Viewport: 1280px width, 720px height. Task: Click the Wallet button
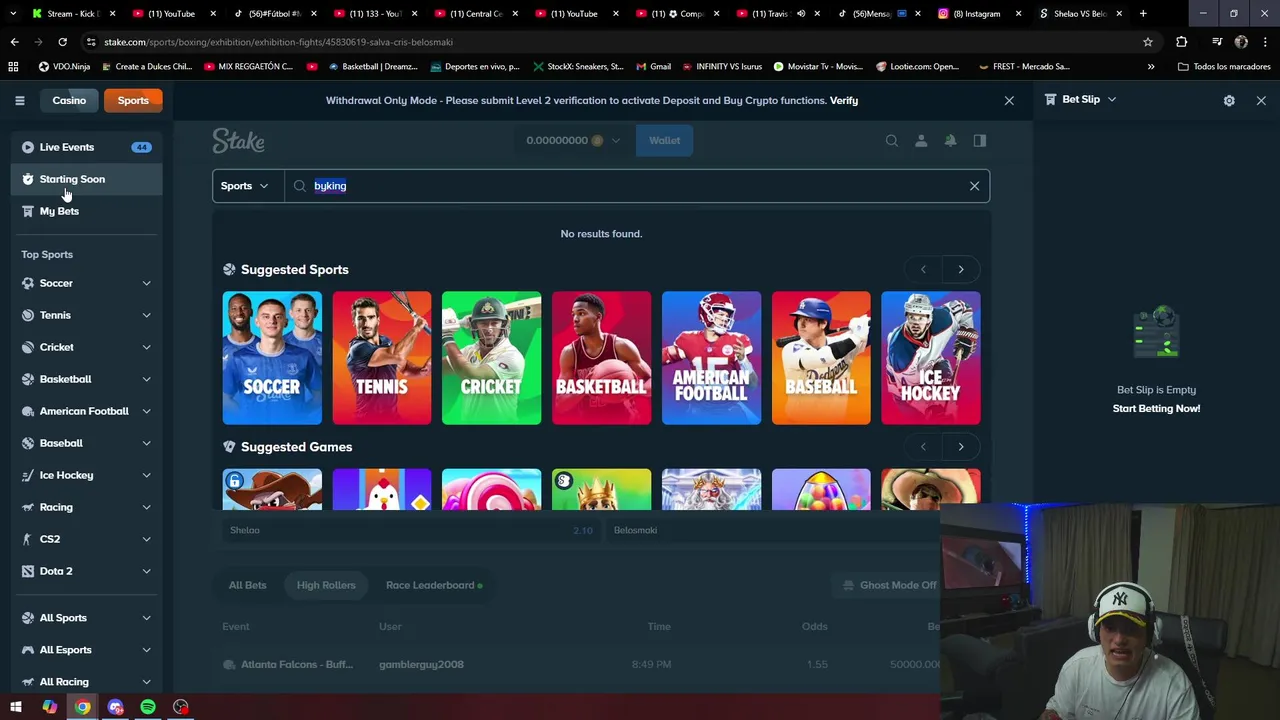coord(664,141)
